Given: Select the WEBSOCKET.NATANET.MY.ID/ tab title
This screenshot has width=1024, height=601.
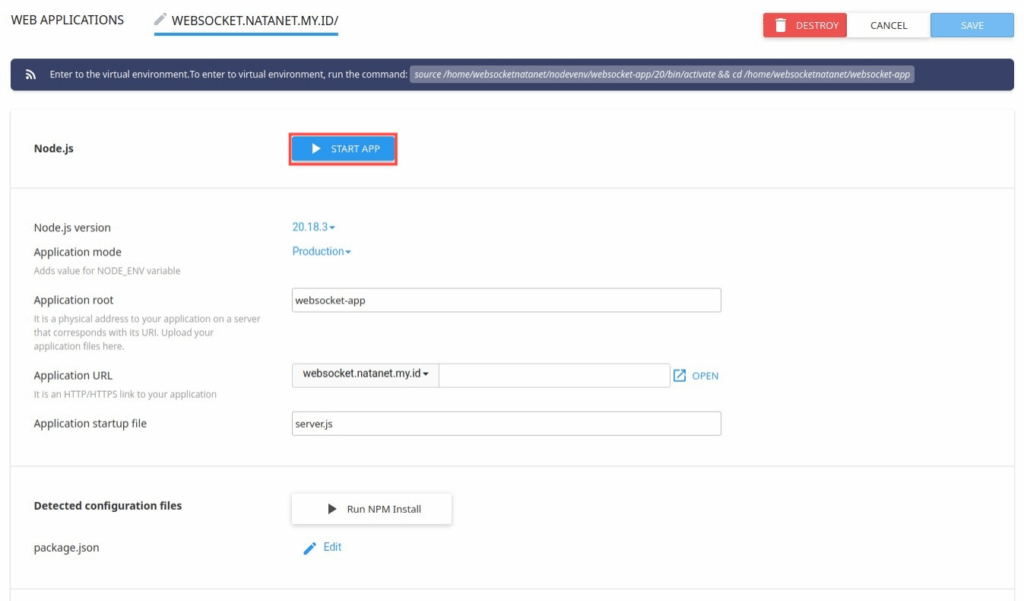Looking at the screenshot, I should tap(255, 20).
